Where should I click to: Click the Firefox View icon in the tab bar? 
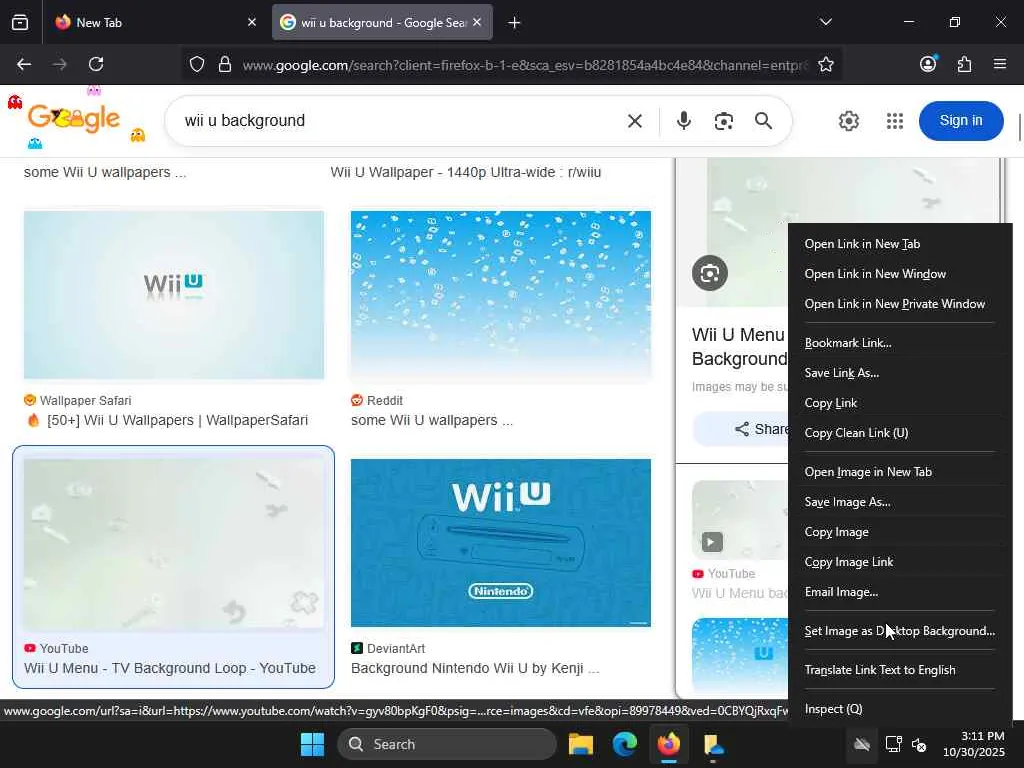pyautogui.click(x=20, y=22)
